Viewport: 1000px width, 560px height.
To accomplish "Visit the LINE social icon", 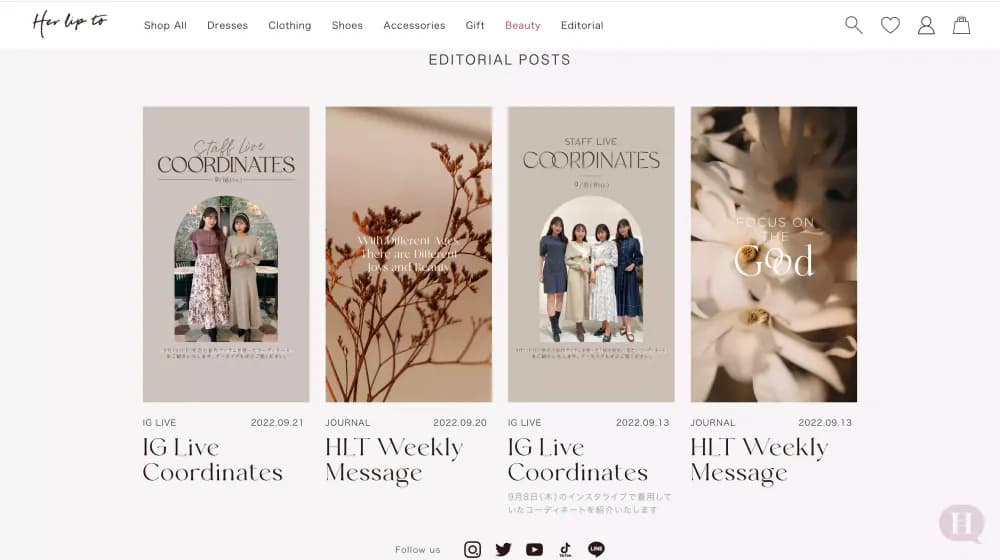I will (596, 549).
